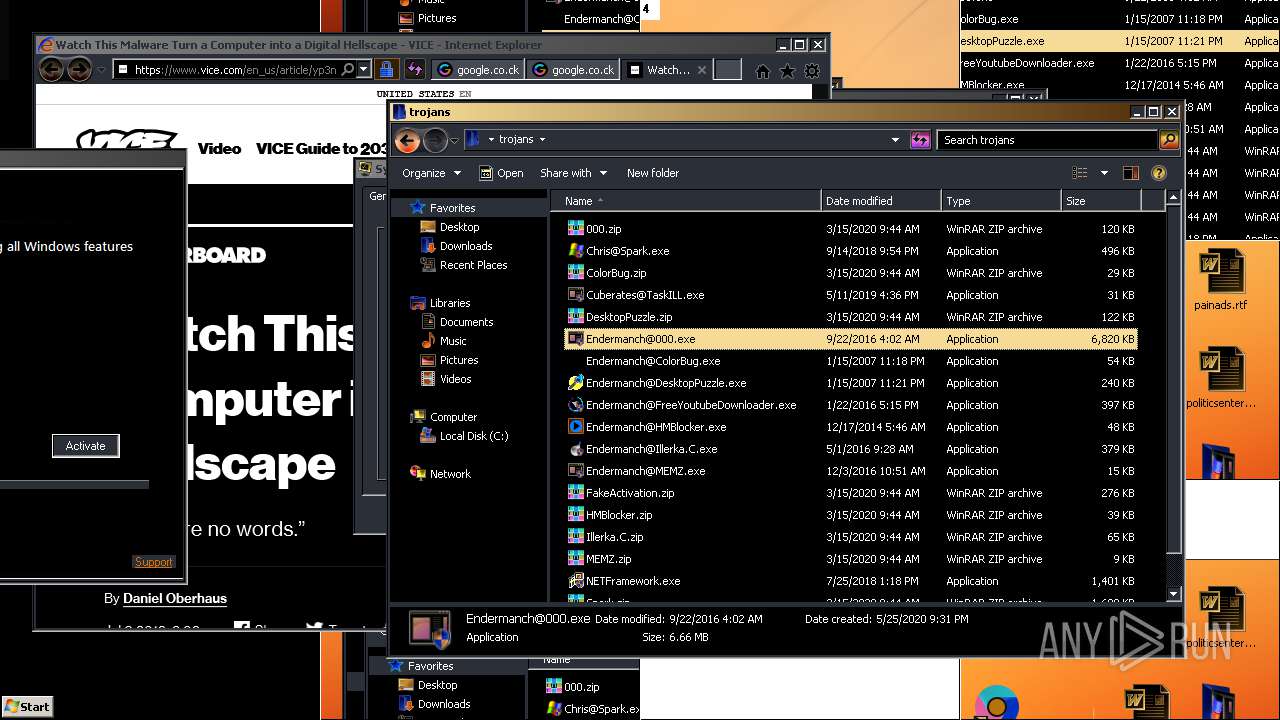Switch to first google.co.ck tab
The width and height of the screenshot is (1280, 720).
(478, 70)
